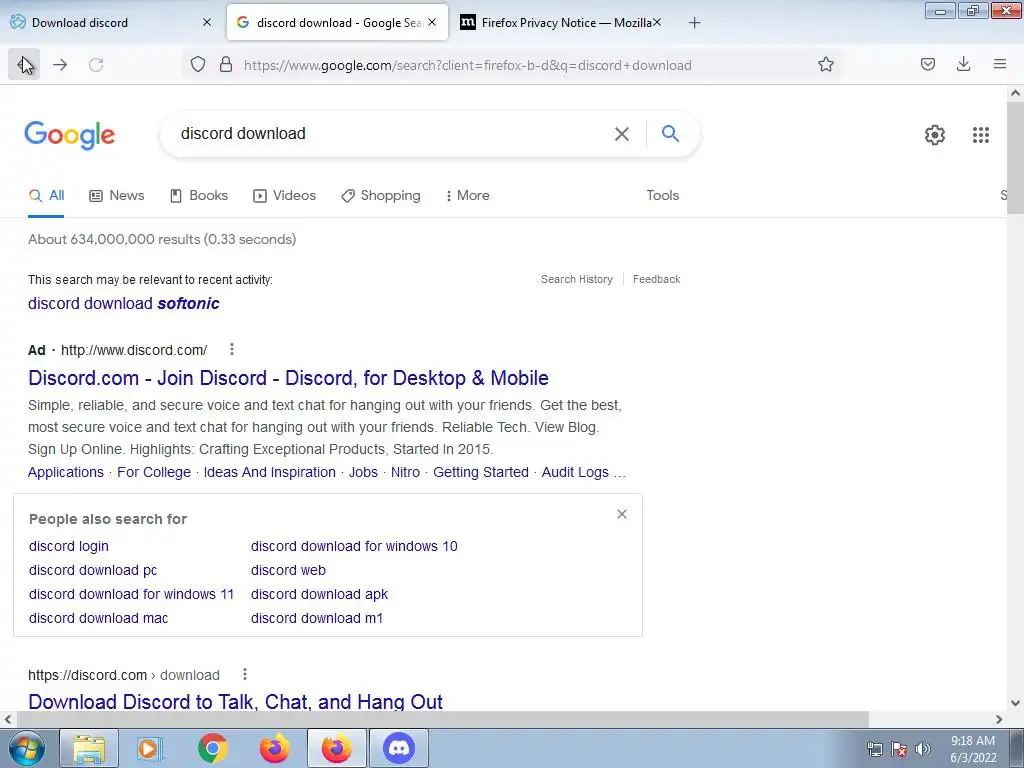Open Download Discord to Talk, Chat result
Image resolution: width=1024 pixels, height=768 pixels.
click(x=235, y=701)
